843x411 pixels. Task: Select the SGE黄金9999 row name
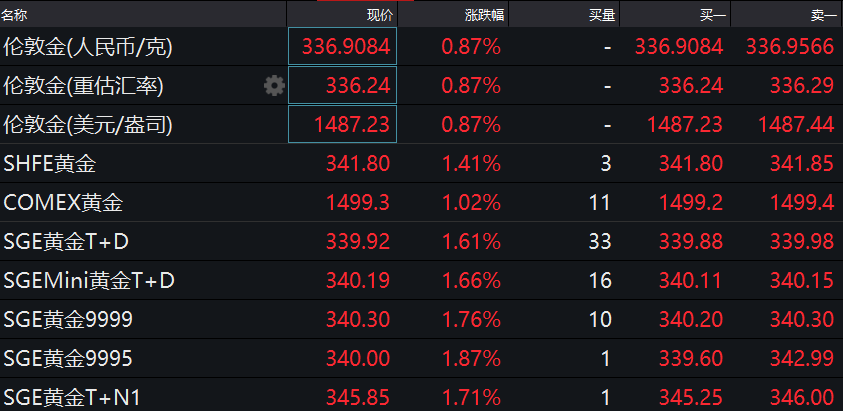pos(68,320)
